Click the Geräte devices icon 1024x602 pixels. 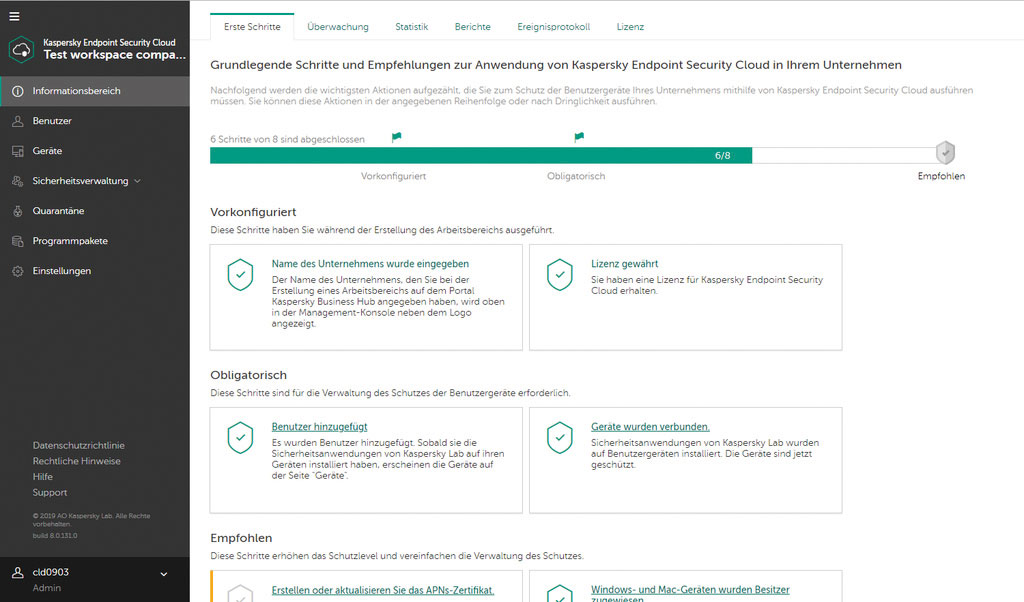[x=18, y=151]
